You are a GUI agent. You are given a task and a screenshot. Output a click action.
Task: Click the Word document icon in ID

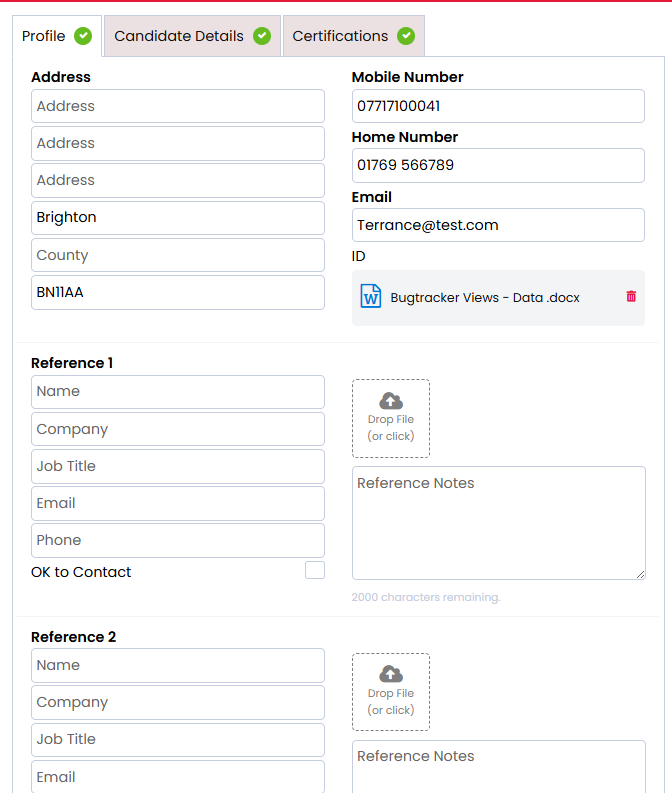(371, 297)
